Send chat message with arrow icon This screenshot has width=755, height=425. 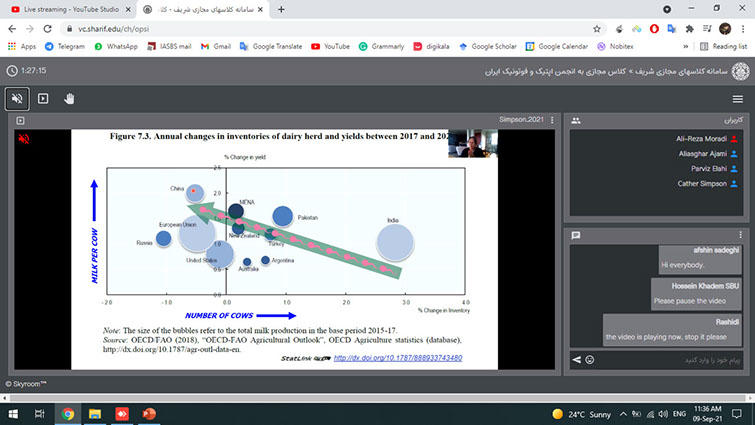576,359
